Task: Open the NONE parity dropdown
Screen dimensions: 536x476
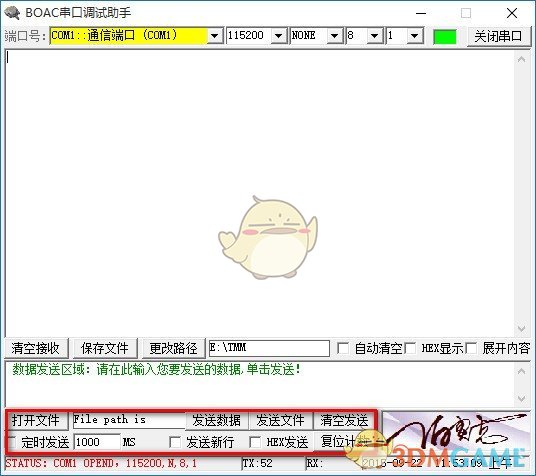Action: (x=335, y=36)
